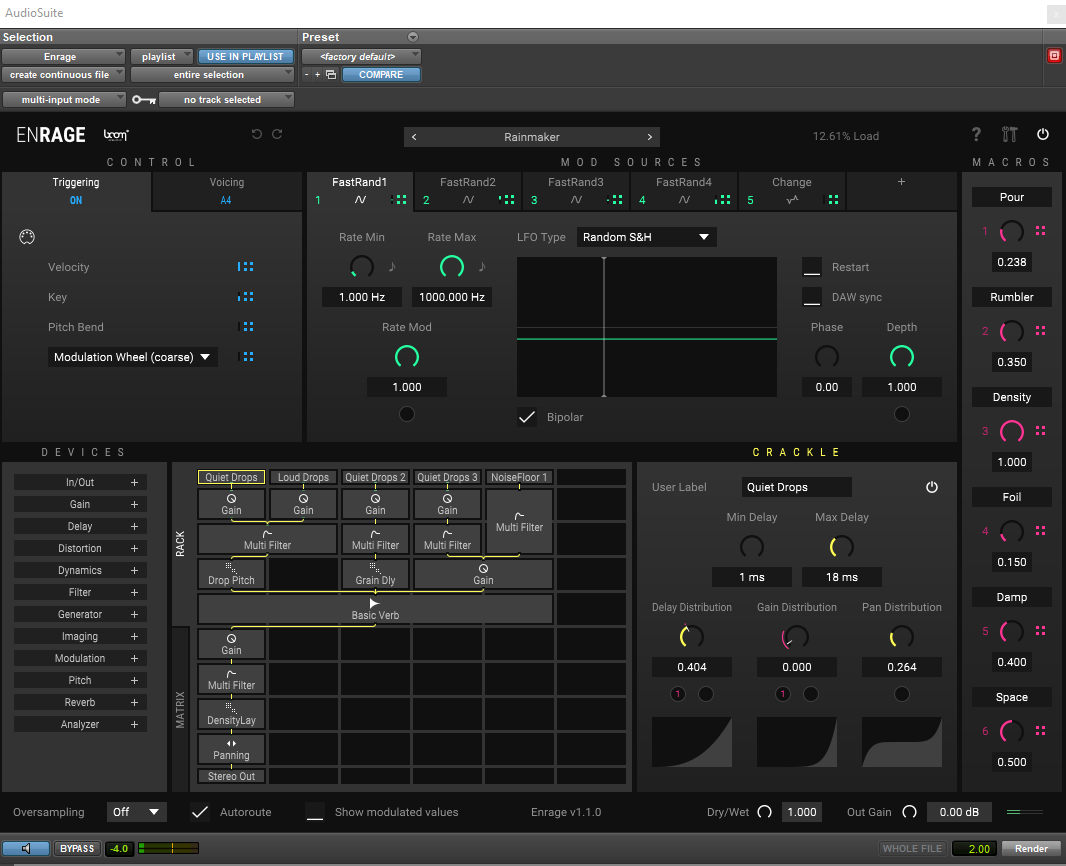
Task: Adjust the Rate Max knob
Action: point(452,266)
